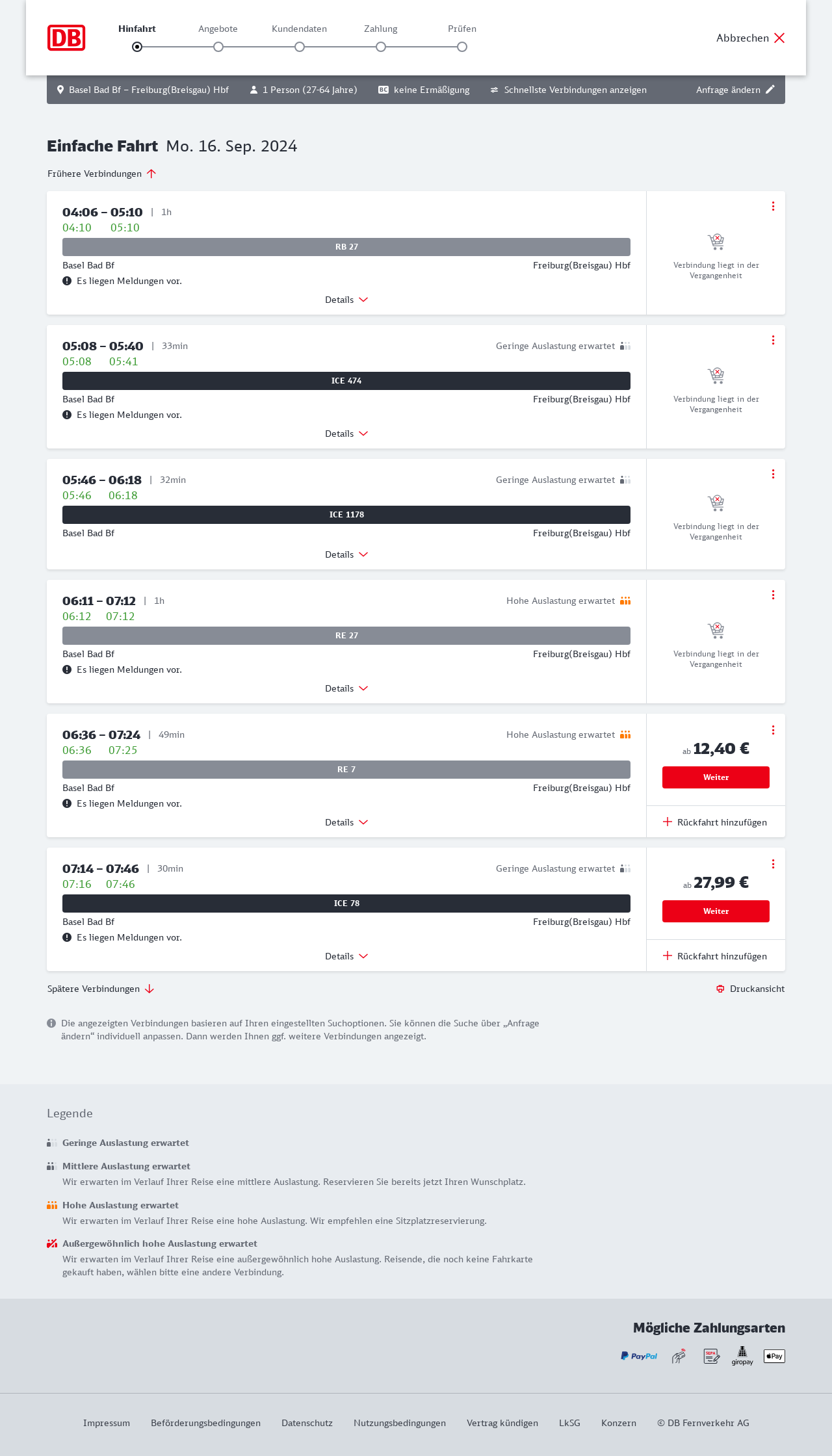Image resolution: width=832 pixels, height=1456 pixels.
Task: Click plus icon to add Rückfahrt for RE 7
Action: point(668,822)
